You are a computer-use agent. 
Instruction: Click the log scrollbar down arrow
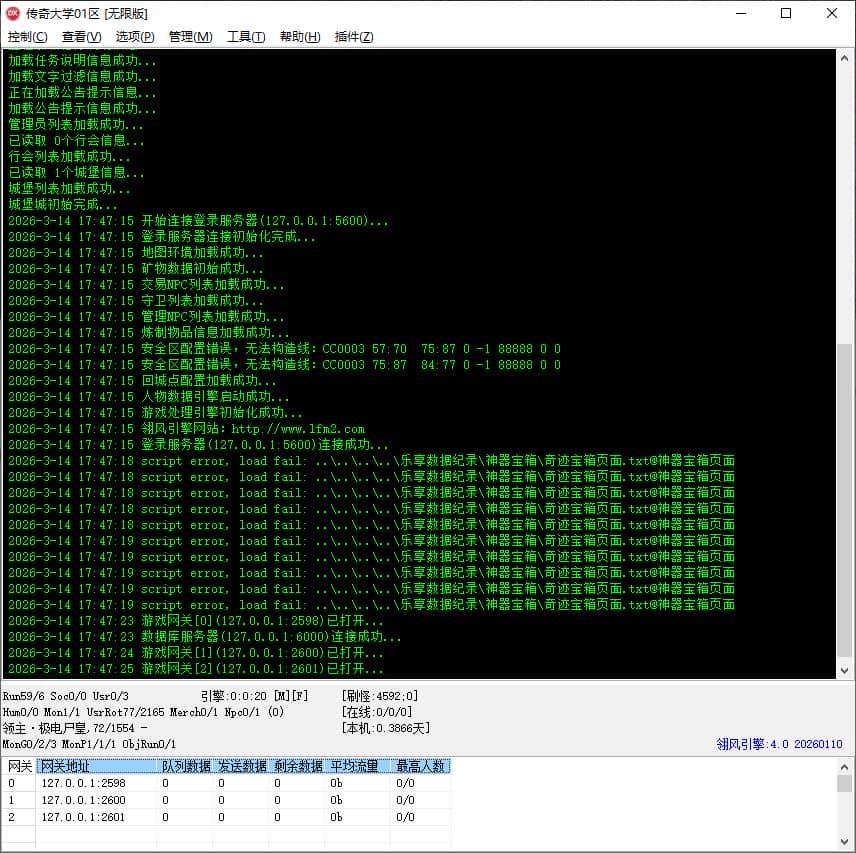[x=844, y=671]
